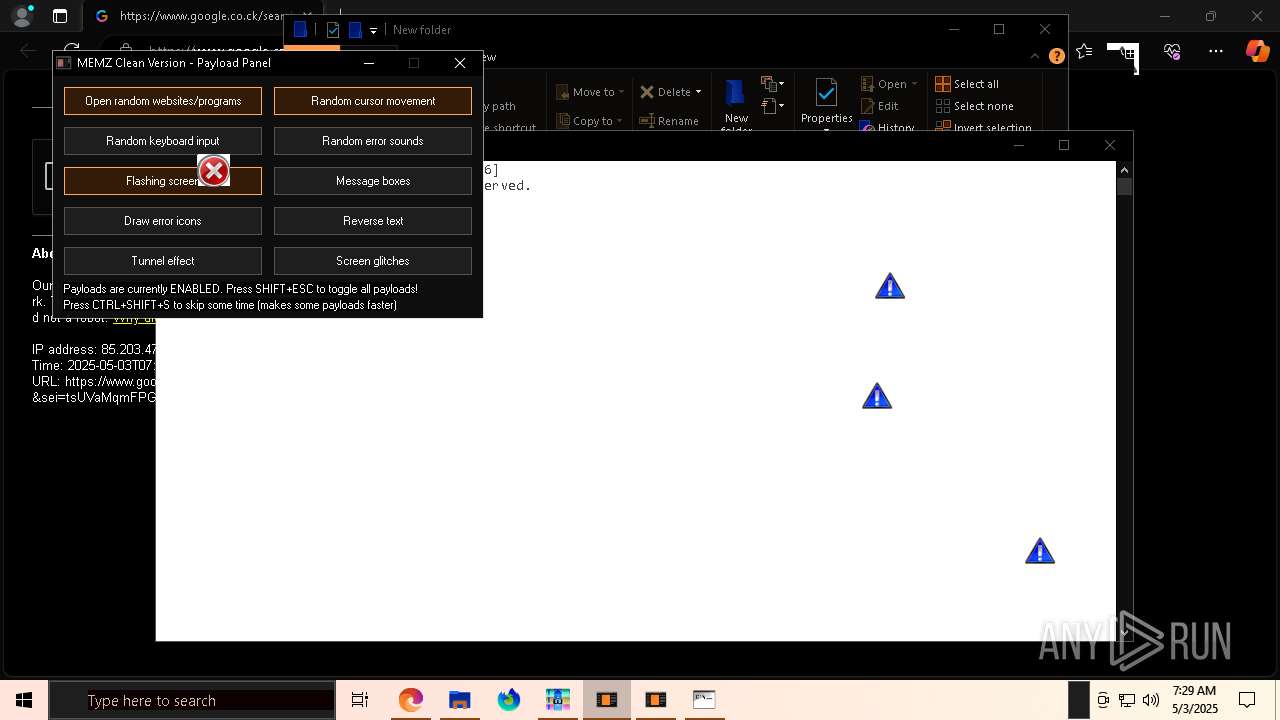The image size is (1280, 720).
Task: Click Edit in Explorer ribbon
Action: 879,106
